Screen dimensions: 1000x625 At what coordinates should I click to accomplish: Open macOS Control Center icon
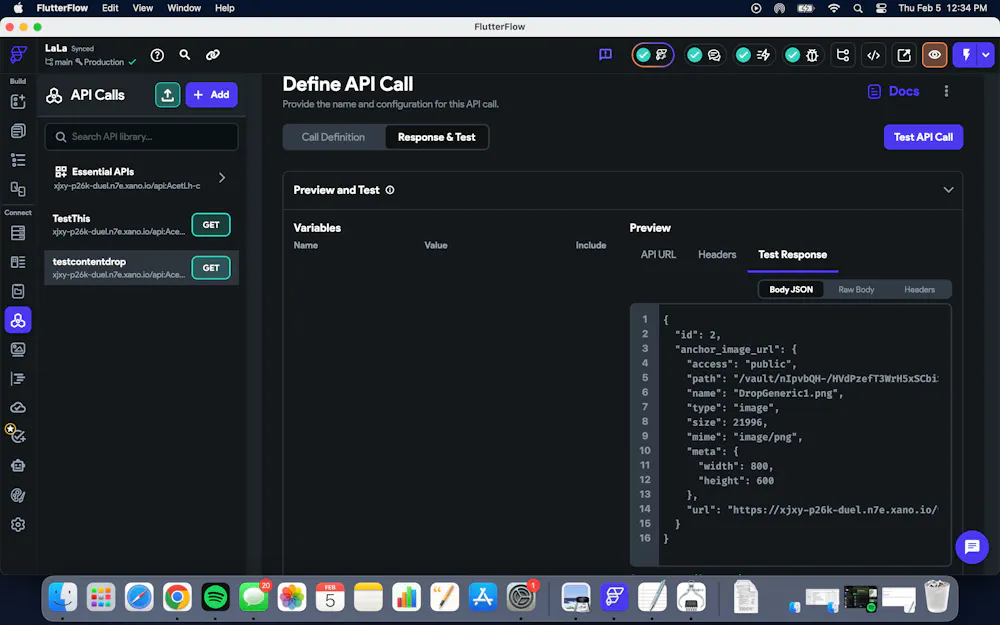[x=881, y=8]
